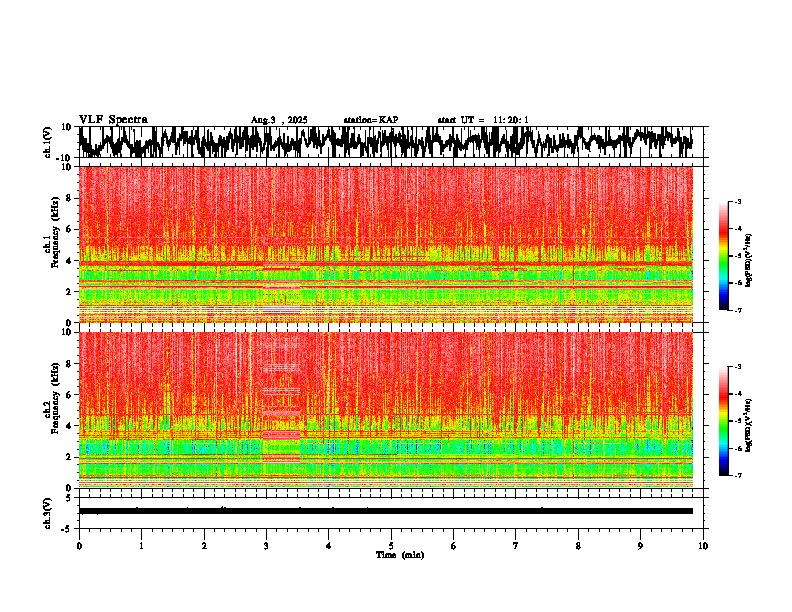792x612 pixels.
Task: Click the "ch.1(V)" axis label
Action: click(x=48, y=142)
